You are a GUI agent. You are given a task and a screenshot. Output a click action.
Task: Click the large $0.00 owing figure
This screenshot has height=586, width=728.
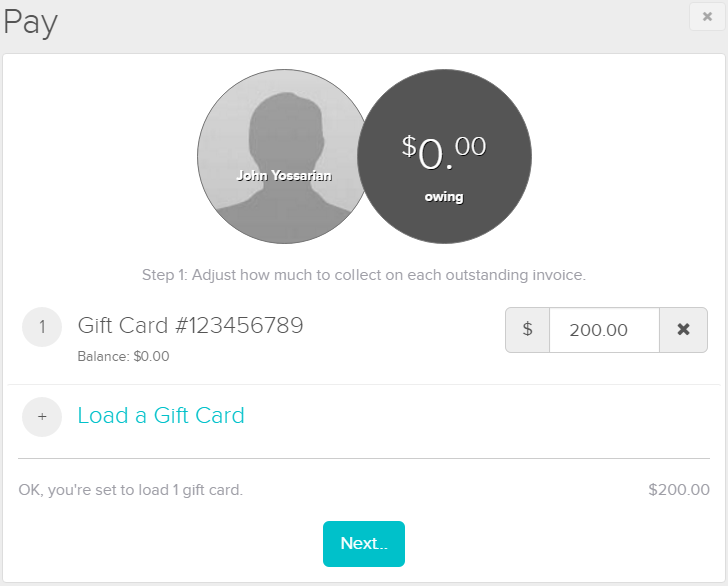point(444,153)
